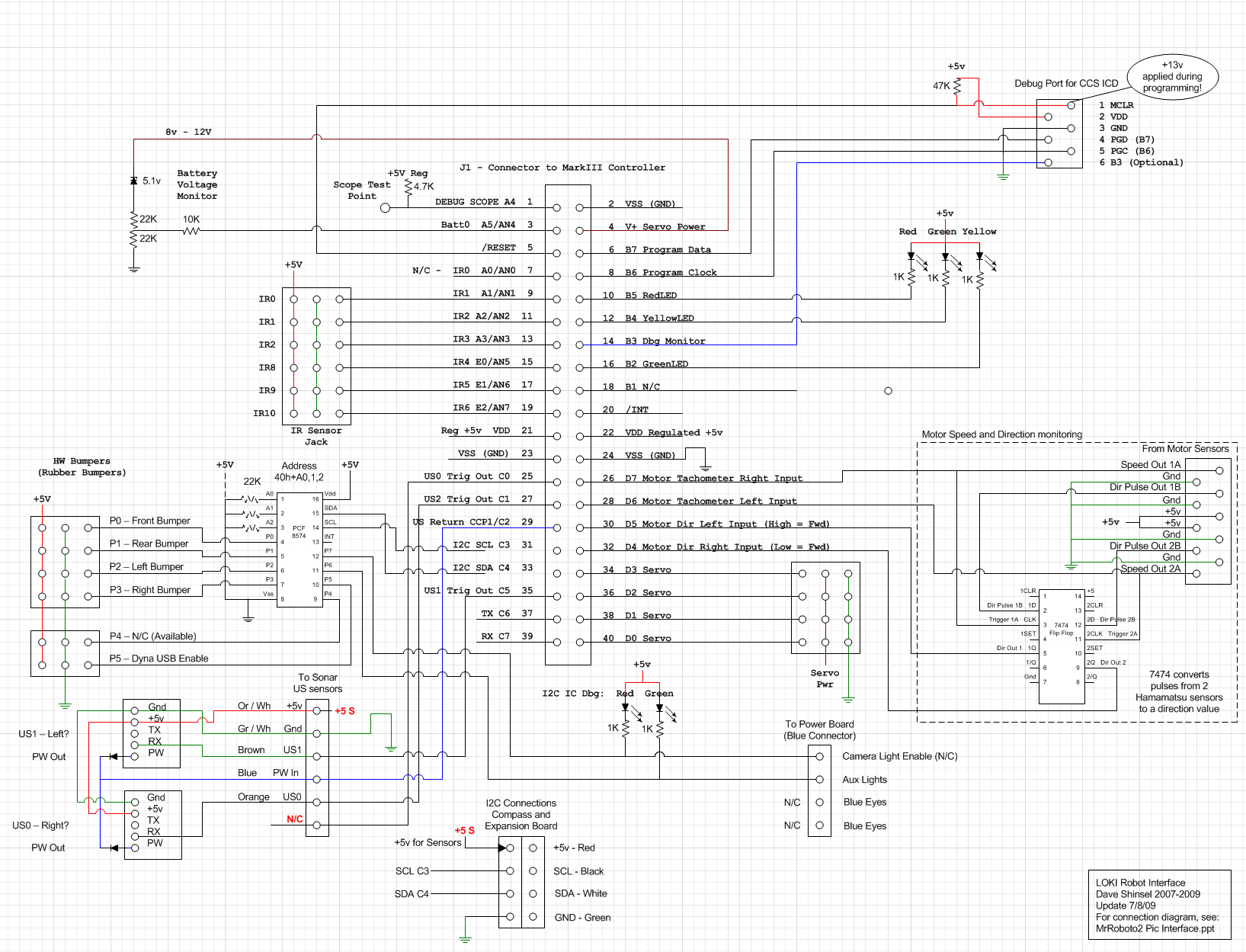The width and height of the screenshot is (1246, 952).
Task: Select the Battery Voltage Monitor label
Action: [x=197, y=185]
